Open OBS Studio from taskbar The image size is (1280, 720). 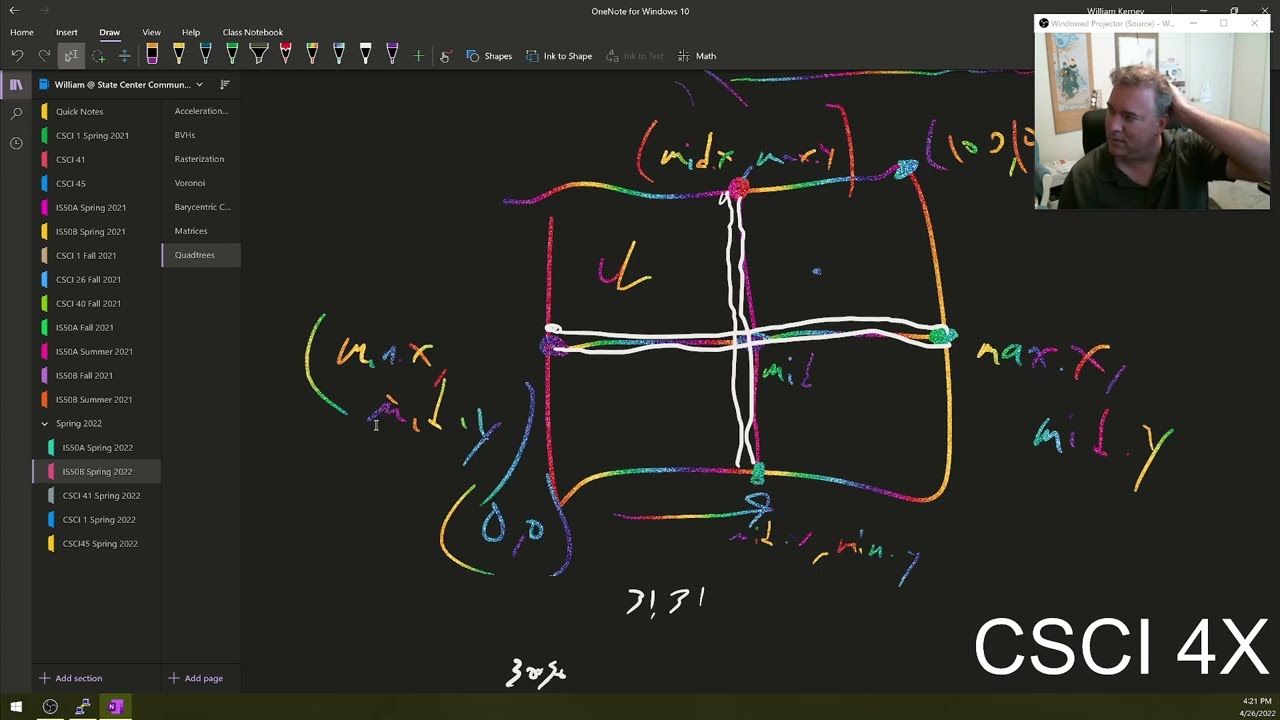pyautogui.click(x=50, y=707)
